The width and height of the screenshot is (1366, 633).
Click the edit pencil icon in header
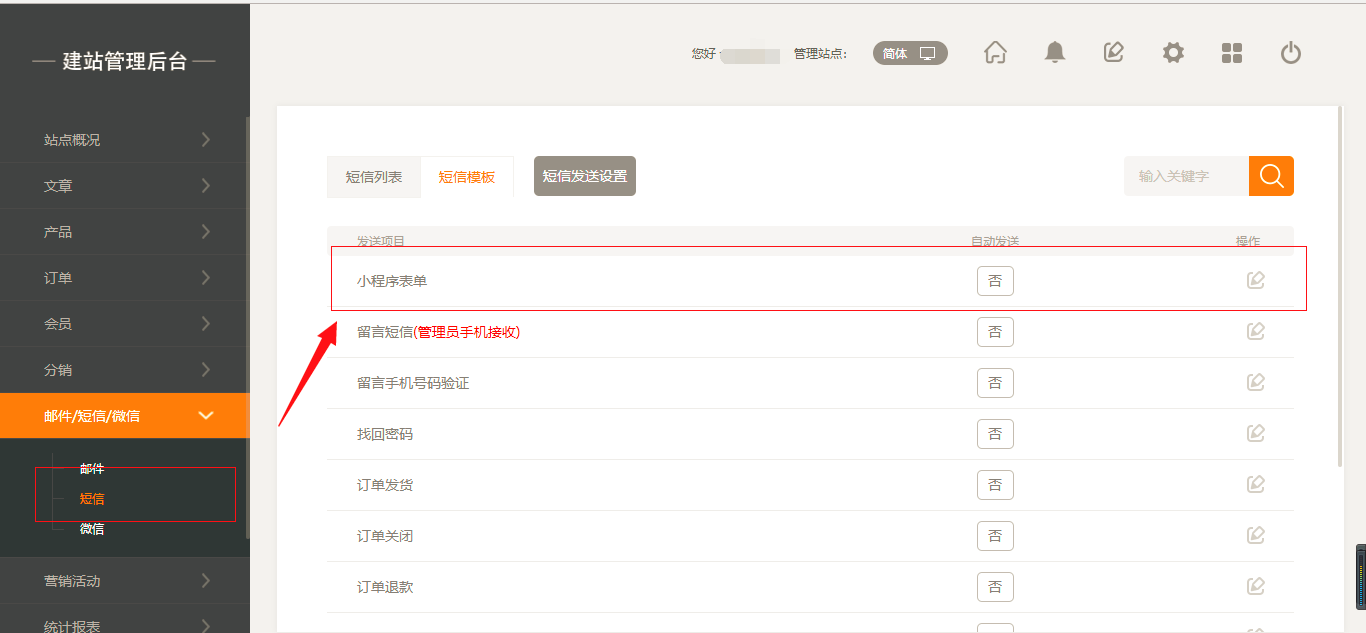[1113, 53]
